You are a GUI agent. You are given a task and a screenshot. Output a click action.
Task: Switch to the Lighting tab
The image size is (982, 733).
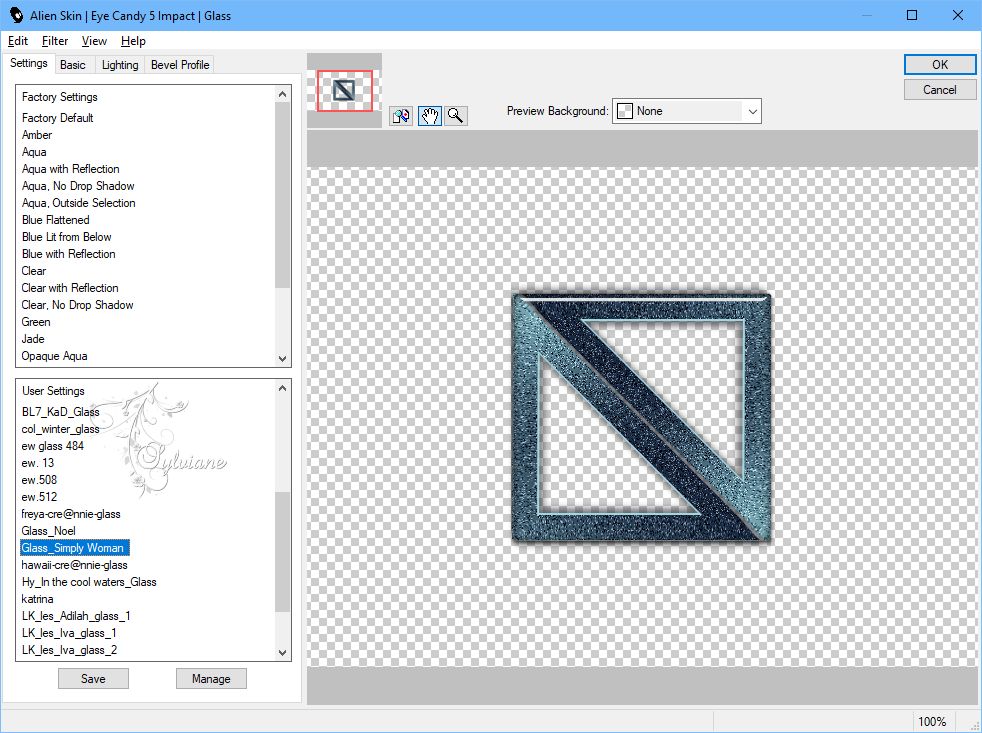(x=120, y=65)
